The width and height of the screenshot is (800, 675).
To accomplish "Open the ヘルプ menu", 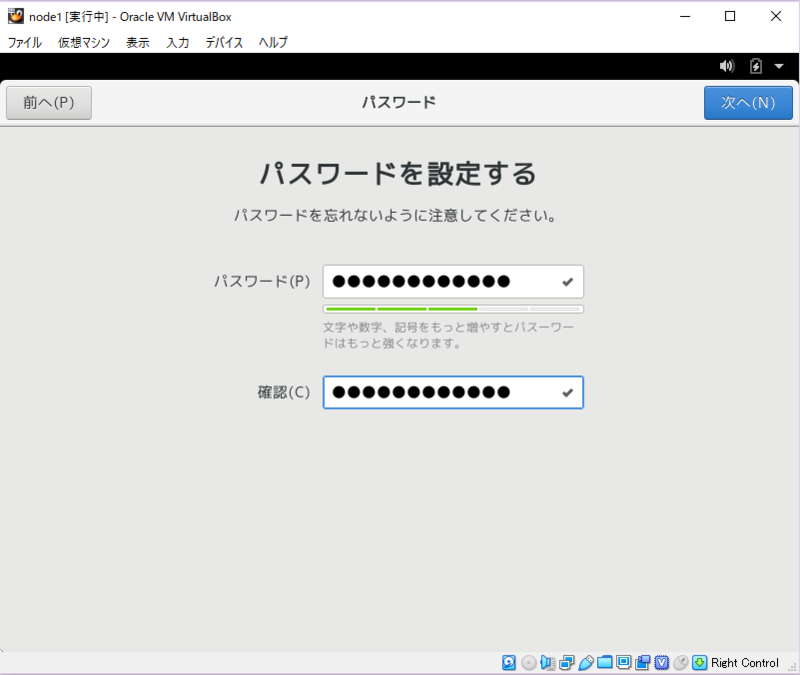I will tap(273, 42).
